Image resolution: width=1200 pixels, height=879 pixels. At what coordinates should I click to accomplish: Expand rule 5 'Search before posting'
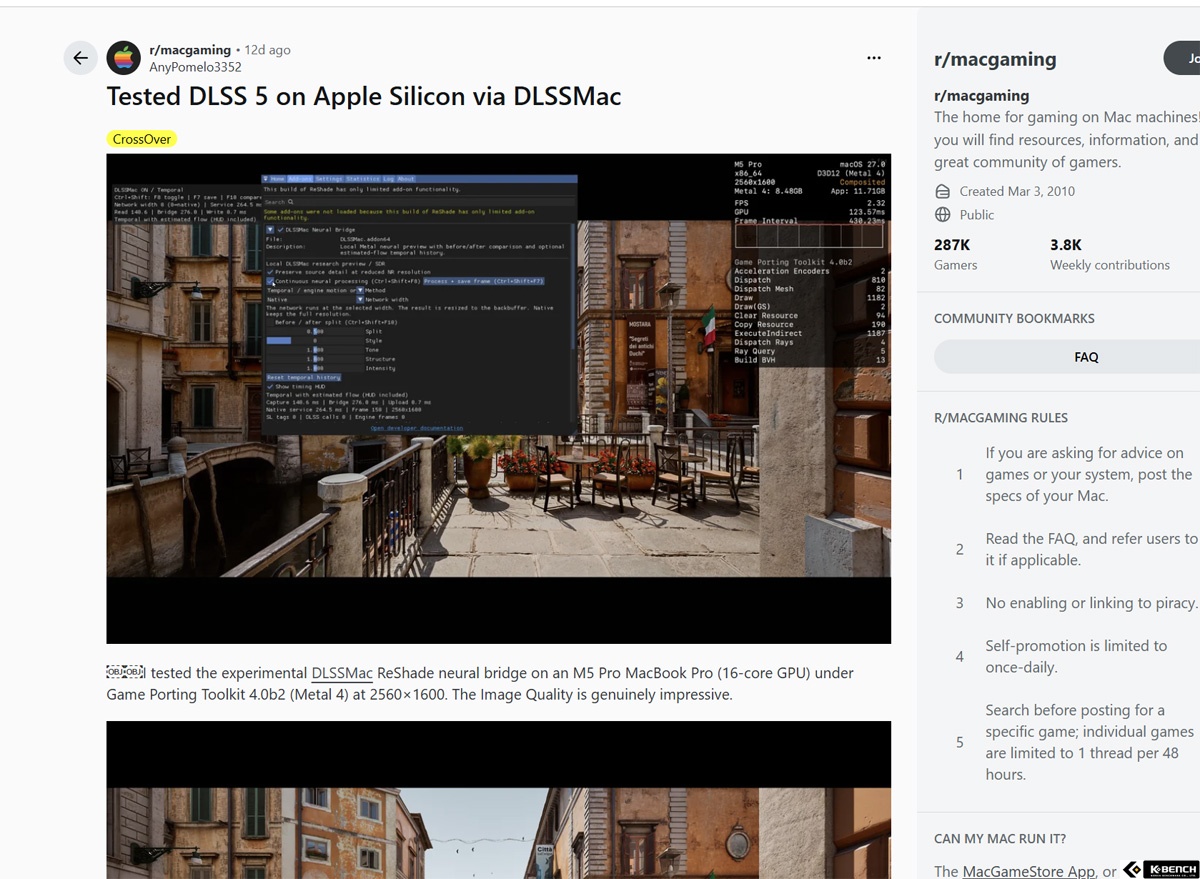pyautogui.click(x=1067, y=742)
